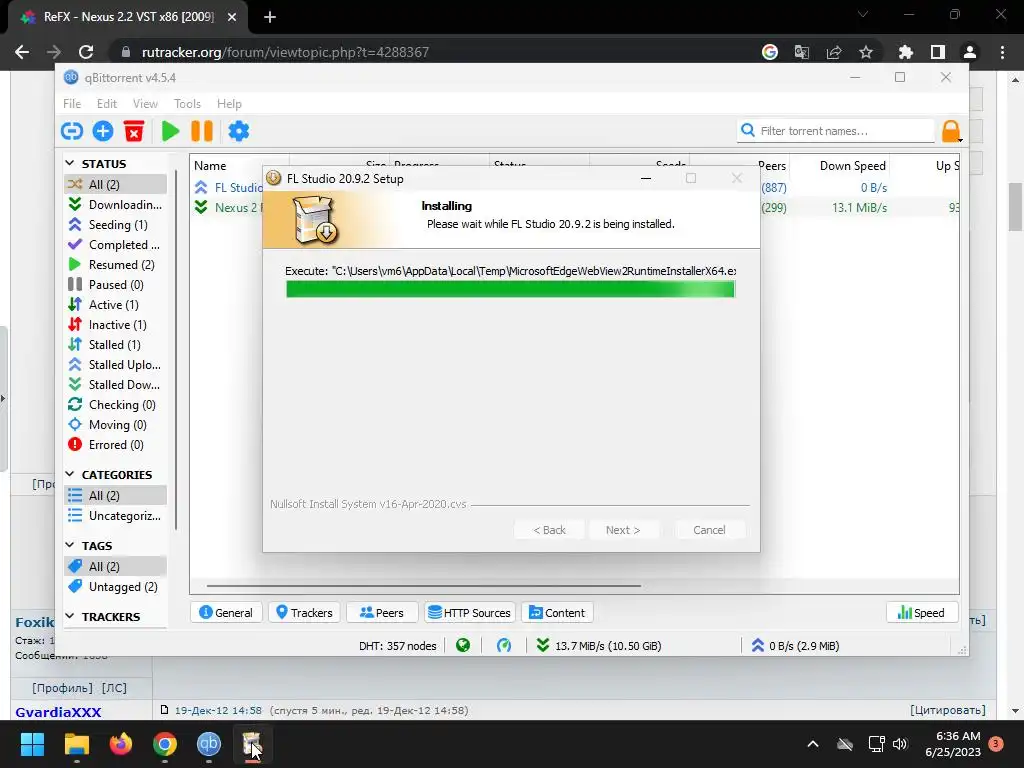The image size is (1024, 768).
Task: Open Windows Start menu
Action: point(32,744)
